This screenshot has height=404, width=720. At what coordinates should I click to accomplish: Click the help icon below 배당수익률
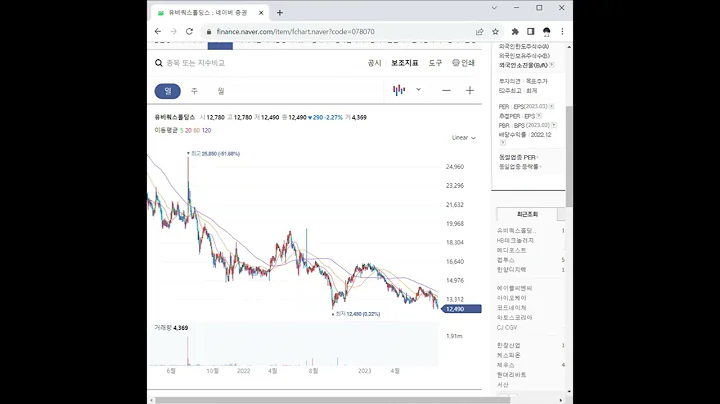pos(502,143)
